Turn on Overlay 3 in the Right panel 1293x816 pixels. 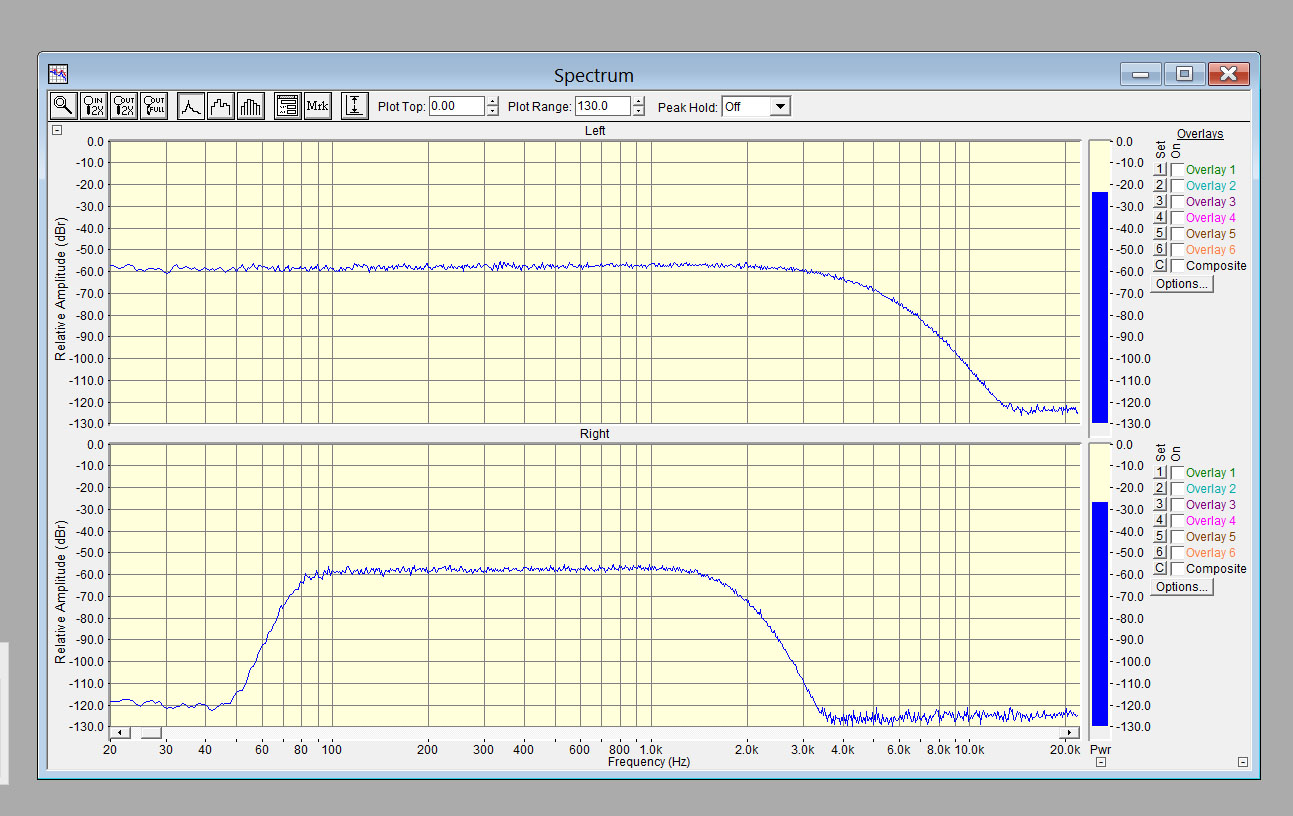click(x=1177, y=505)
